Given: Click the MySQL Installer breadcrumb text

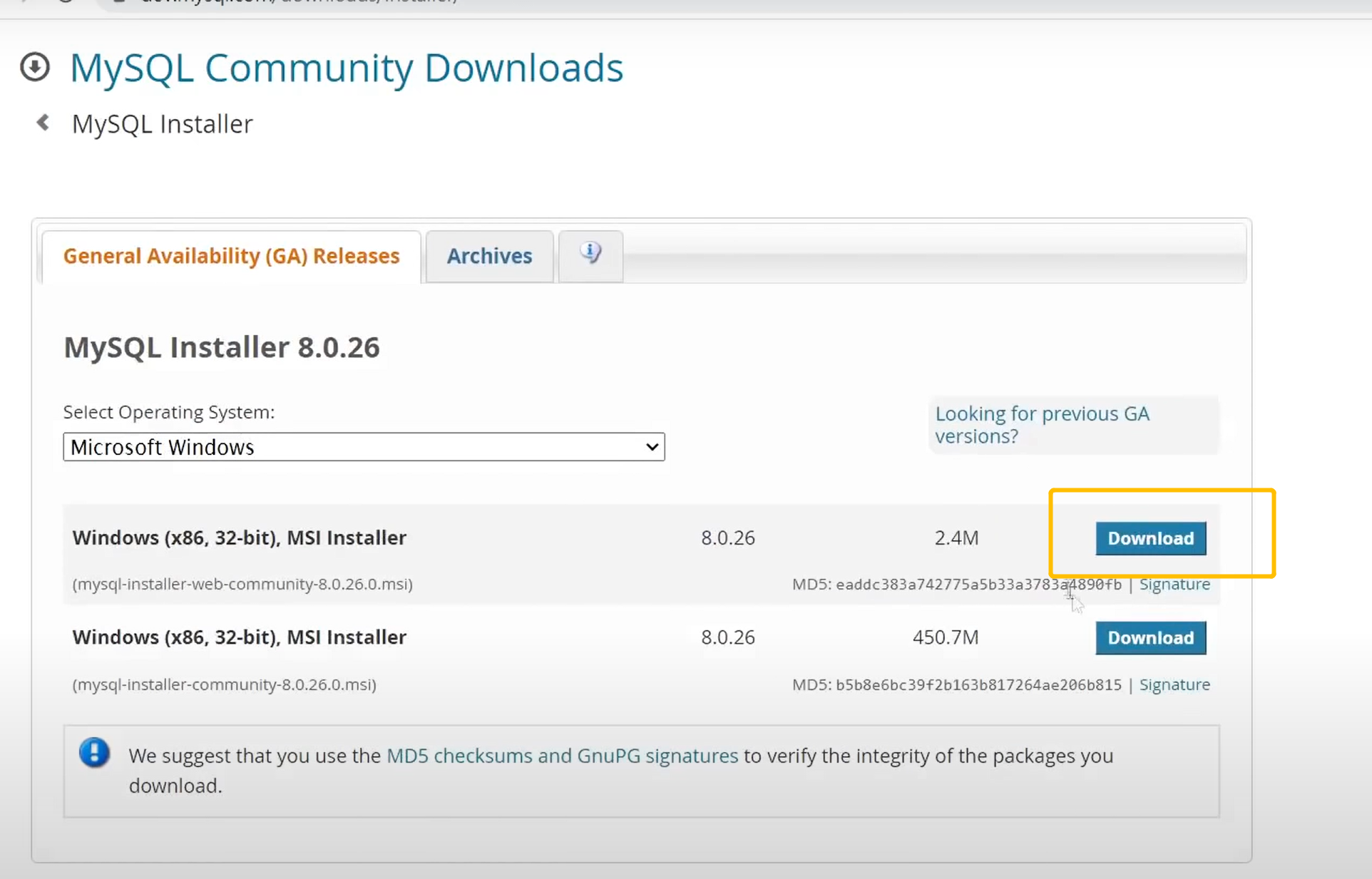Looking at the screenshot, I should pyautogui.click(x=163, y=124).
